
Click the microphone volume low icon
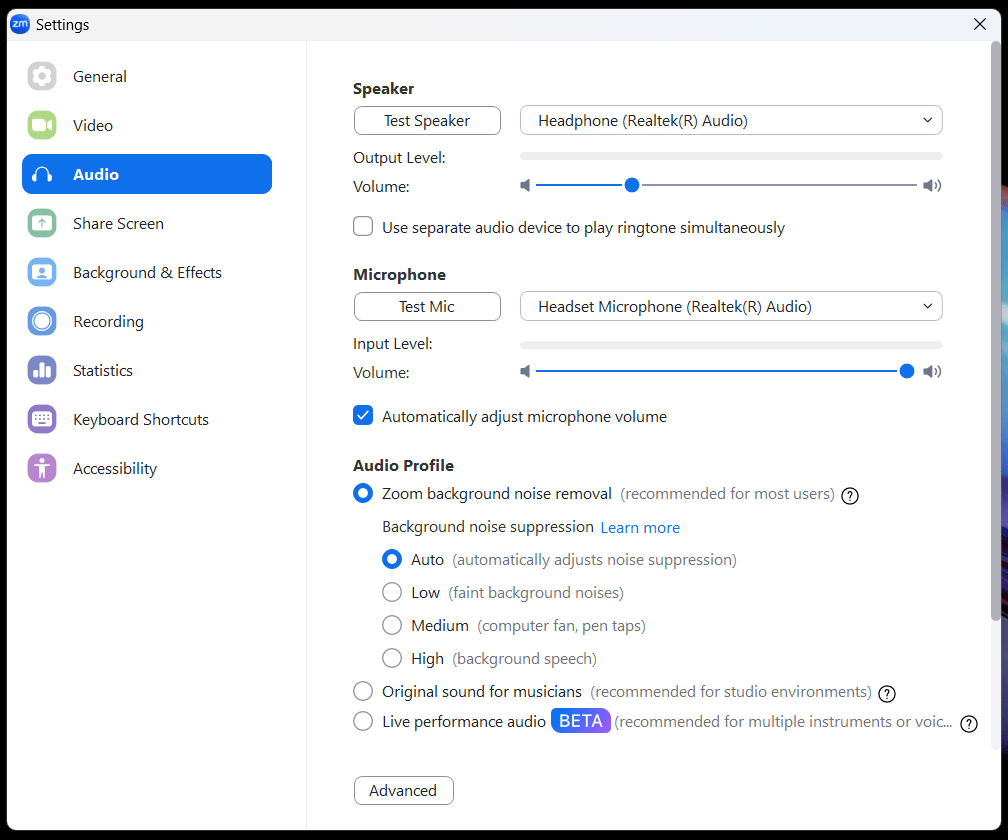pos(525,371)
